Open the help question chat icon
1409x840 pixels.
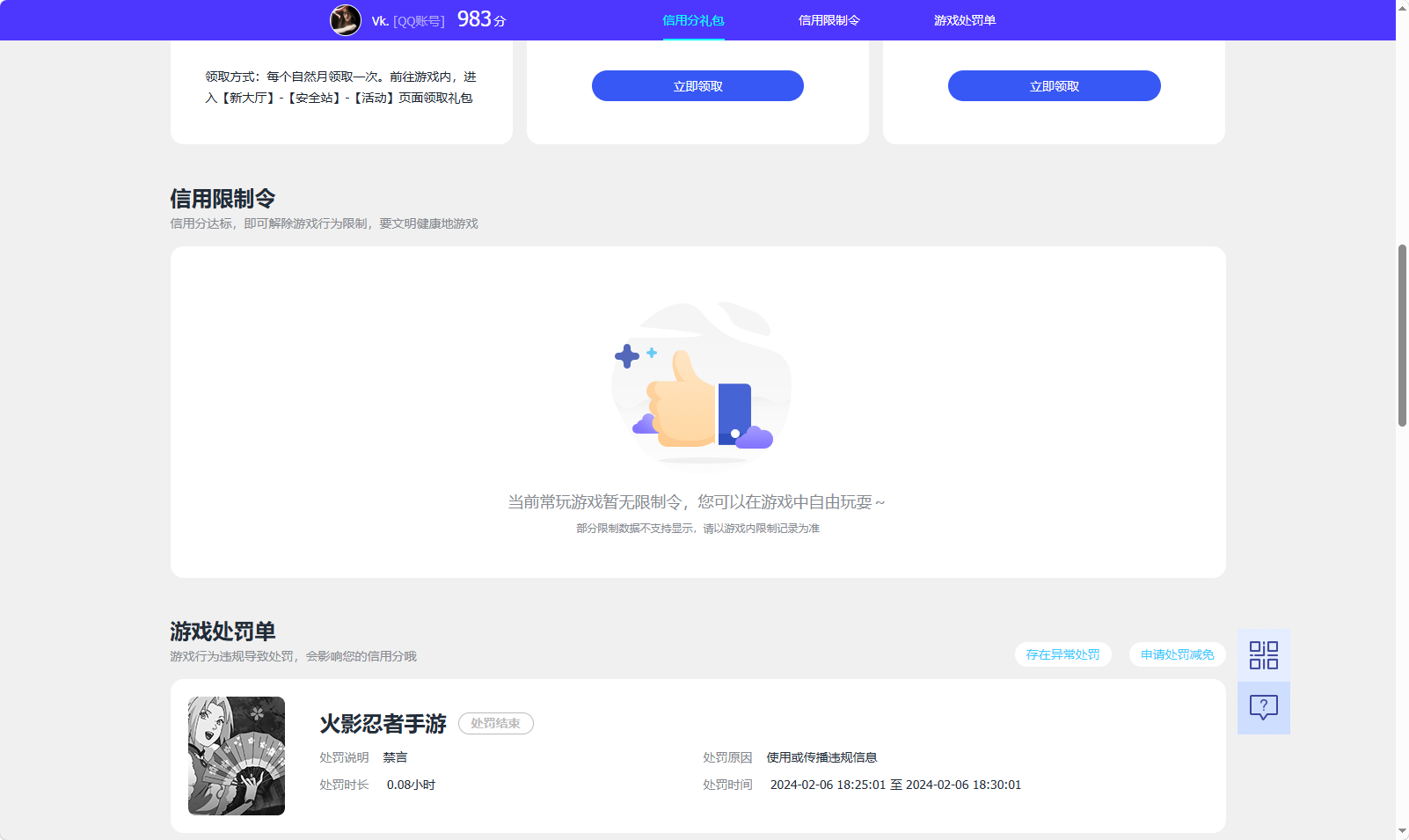1263,708
